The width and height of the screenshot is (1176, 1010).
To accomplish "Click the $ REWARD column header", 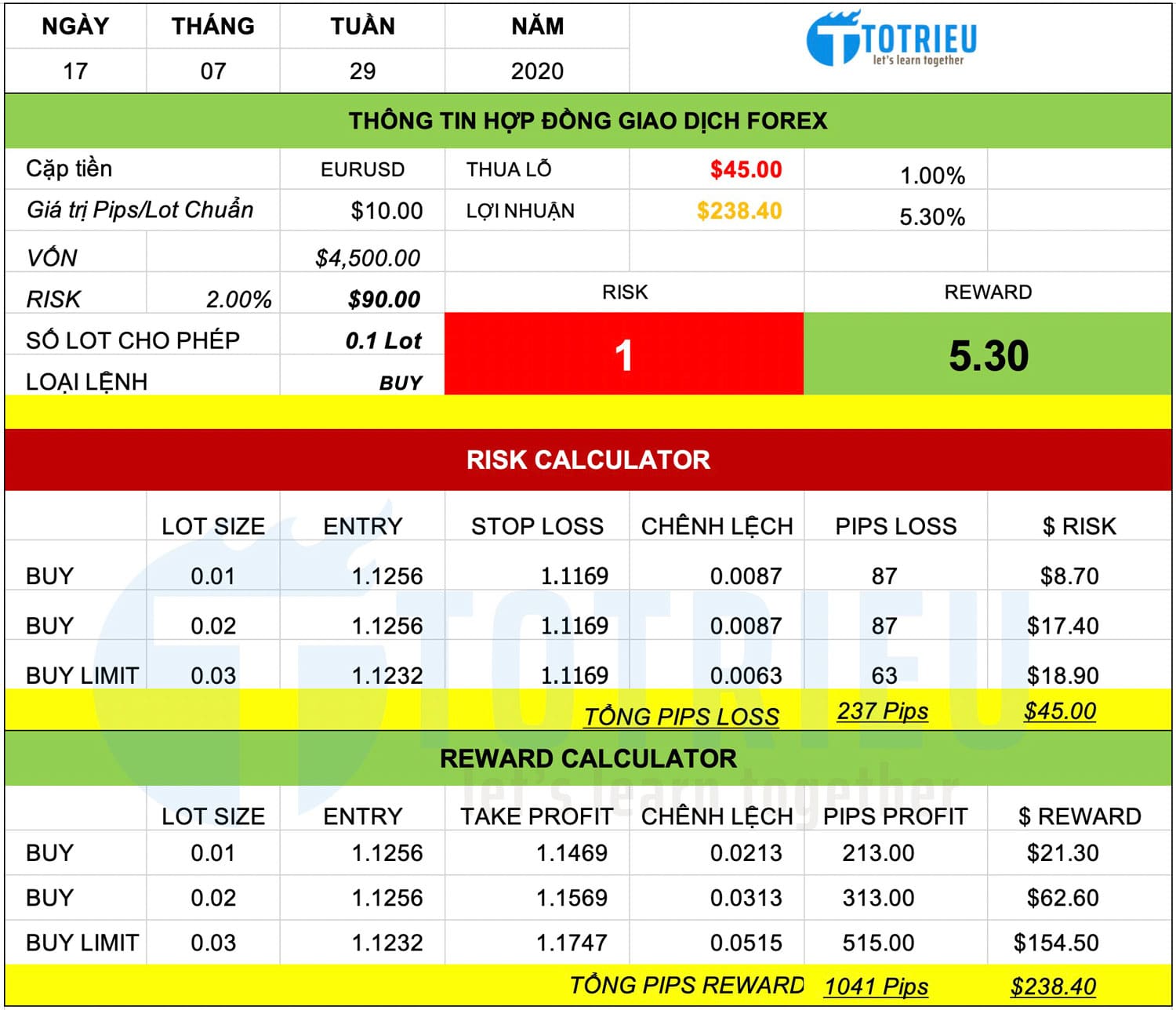I will point(1079,816).
